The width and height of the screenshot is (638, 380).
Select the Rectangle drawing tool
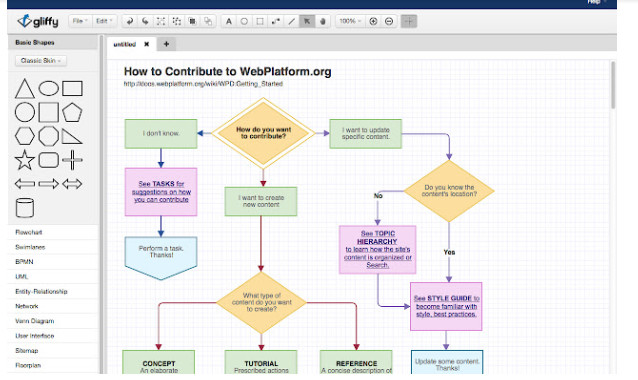pos(260,21)
